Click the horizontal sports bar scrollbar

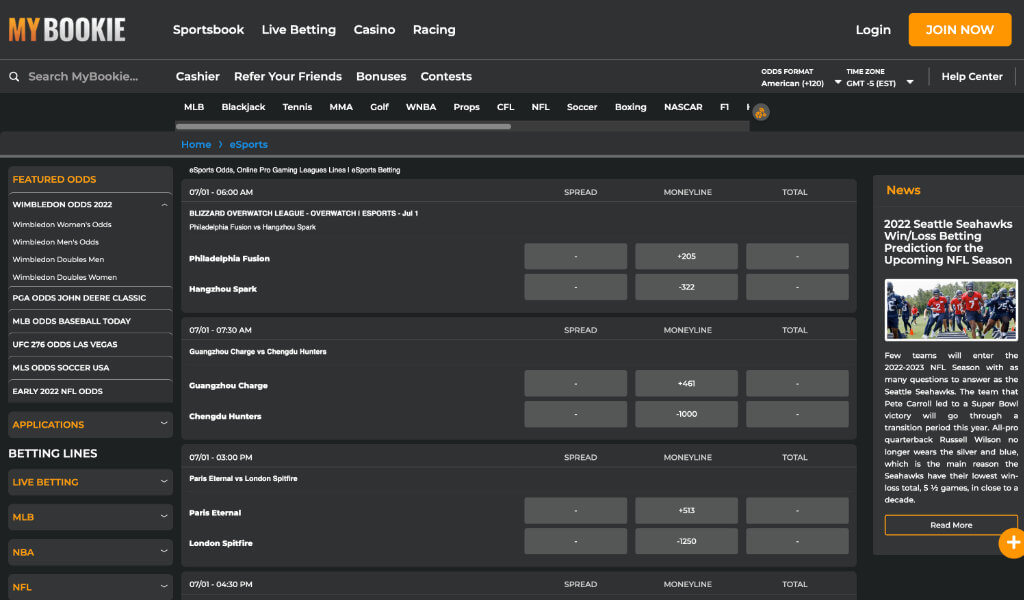coord(343,127)
